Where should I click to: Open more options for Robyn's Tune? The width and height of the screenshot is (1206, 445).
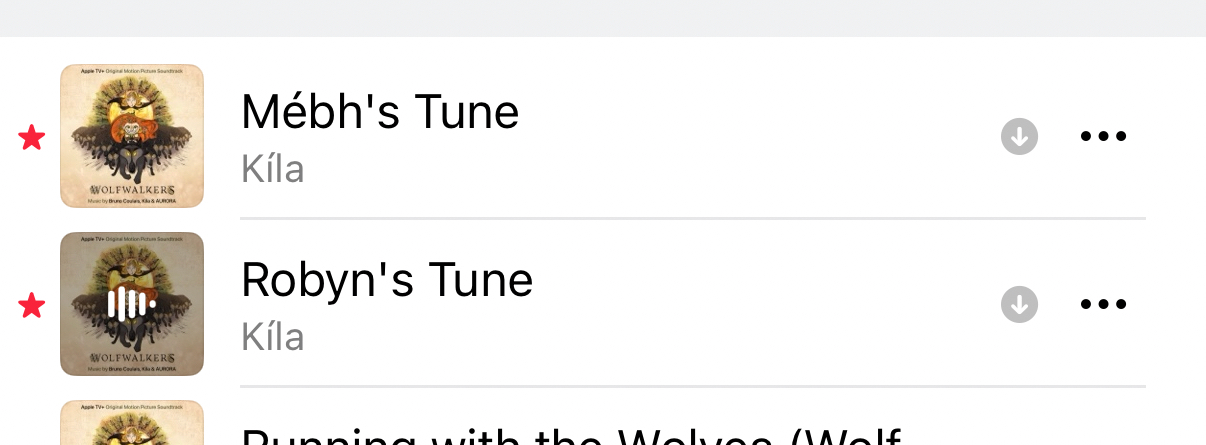point(1104,304)
